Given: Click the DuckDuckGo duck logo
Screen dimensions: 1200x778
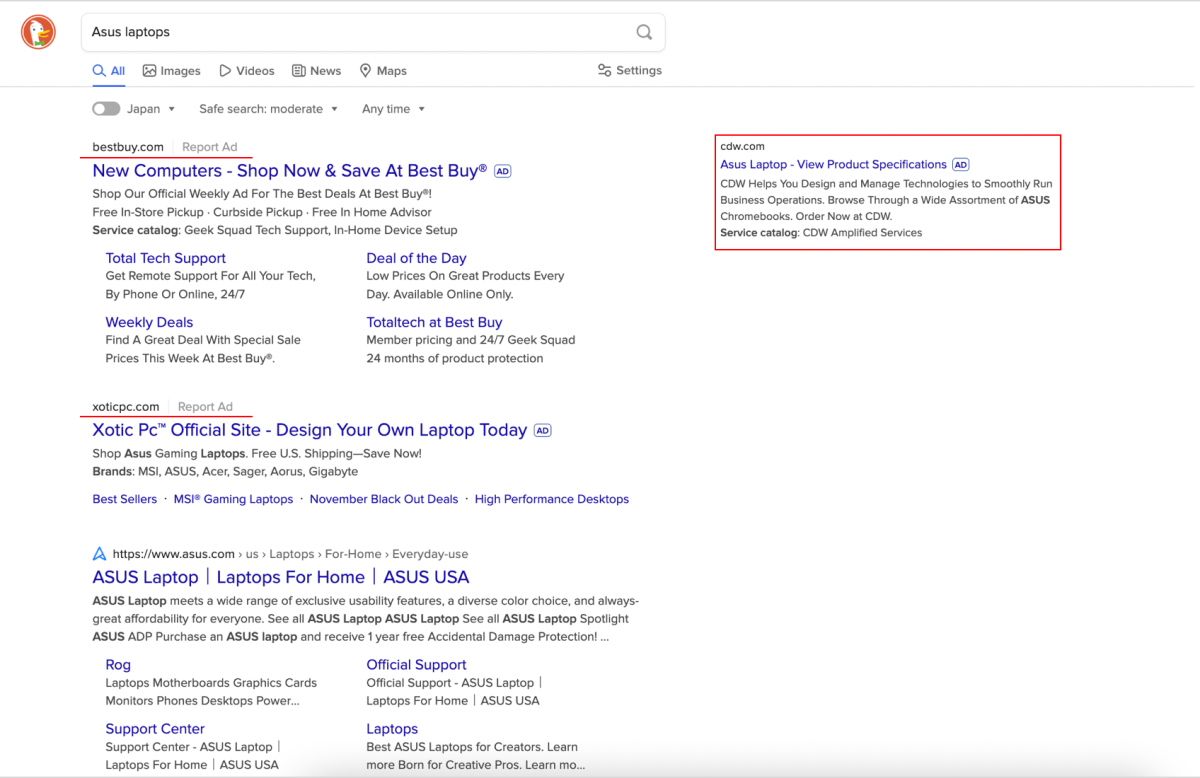Looking at the screenshot, I should point(39,32).
